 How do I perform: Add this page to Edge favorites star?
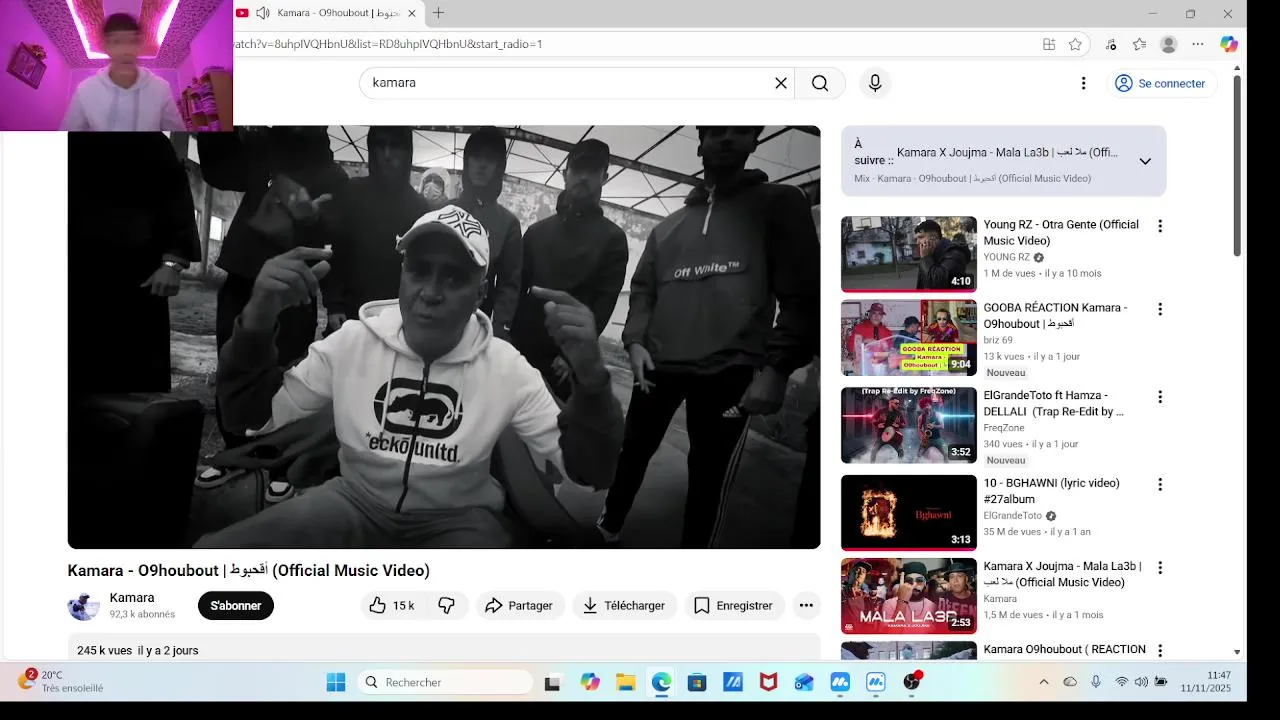click(x=1075, y=44)
